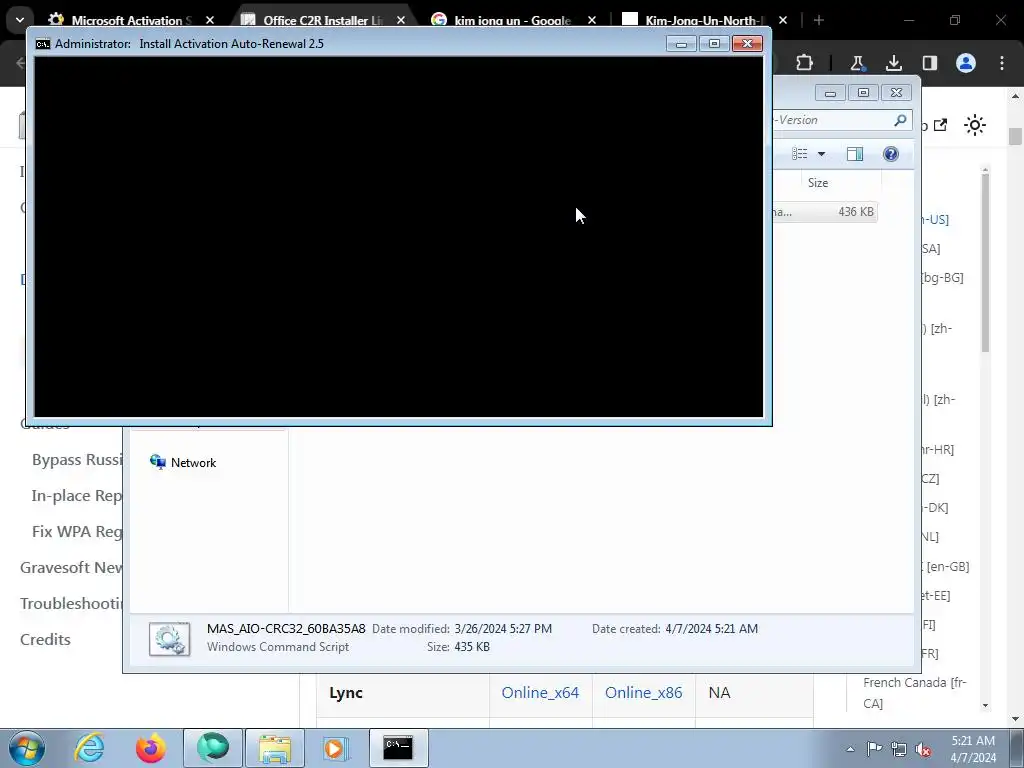Screen dimensions: 1024x768
Task: Close the Kim-Jong-Un-North tab
Action: (x=783, y=20)
